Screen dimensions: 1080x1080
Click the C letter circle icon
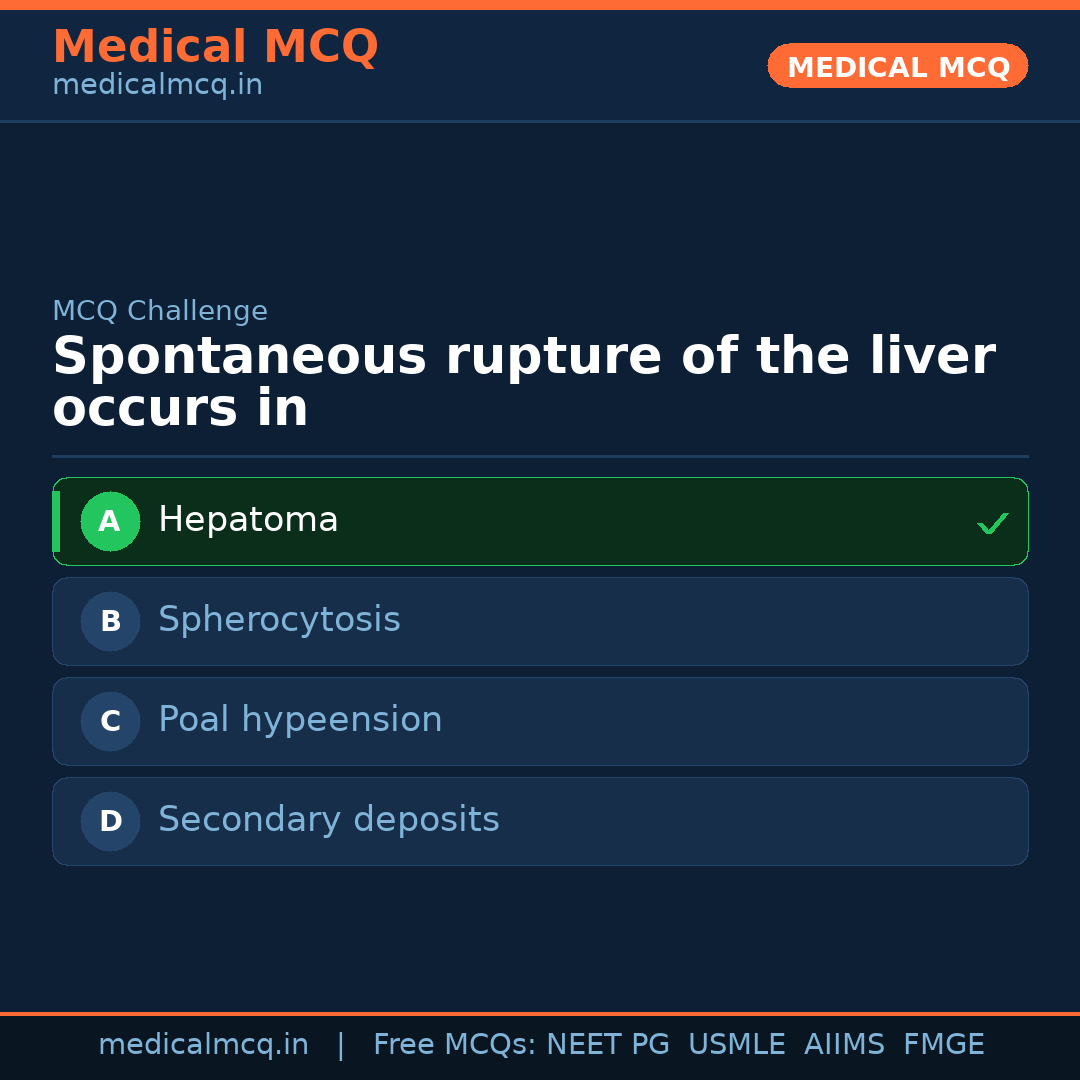(x=110, y=721)
